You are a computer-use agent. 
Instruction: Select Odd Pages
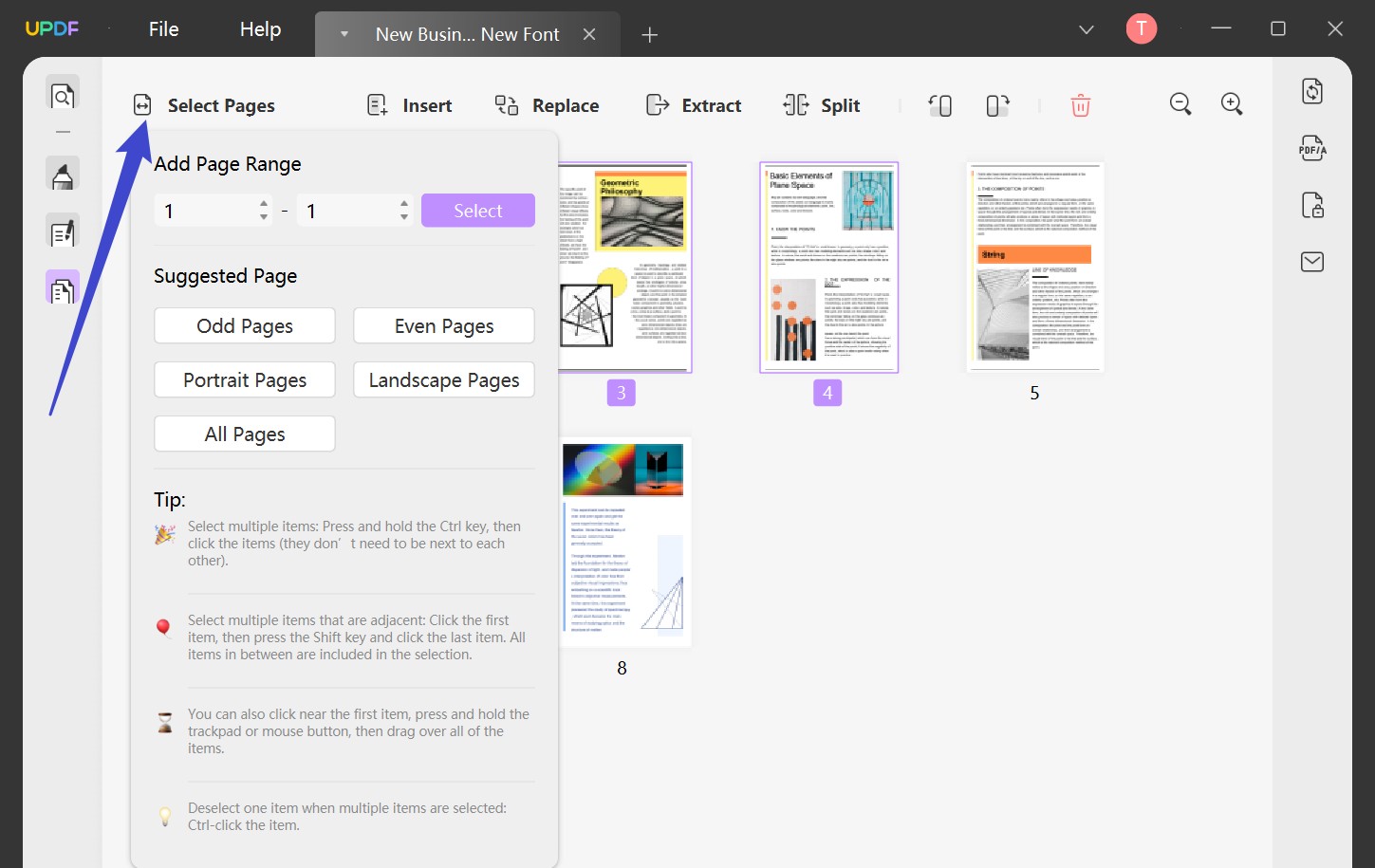[x=245, y=325]
